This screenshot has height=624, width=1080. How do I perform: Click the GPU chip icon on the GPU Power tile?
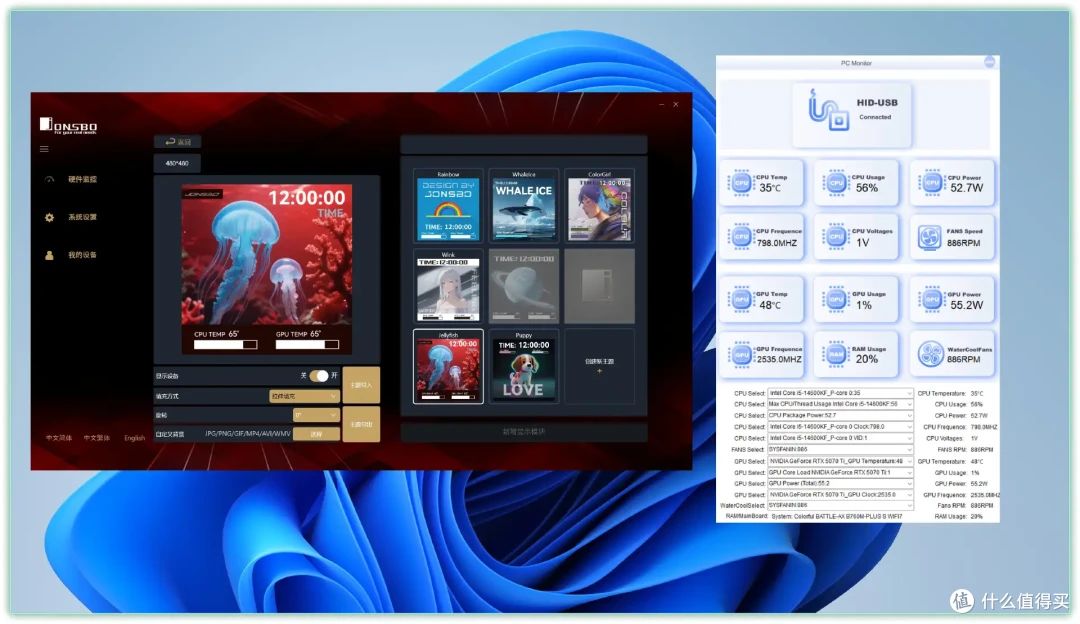click(x=932, y=300)
